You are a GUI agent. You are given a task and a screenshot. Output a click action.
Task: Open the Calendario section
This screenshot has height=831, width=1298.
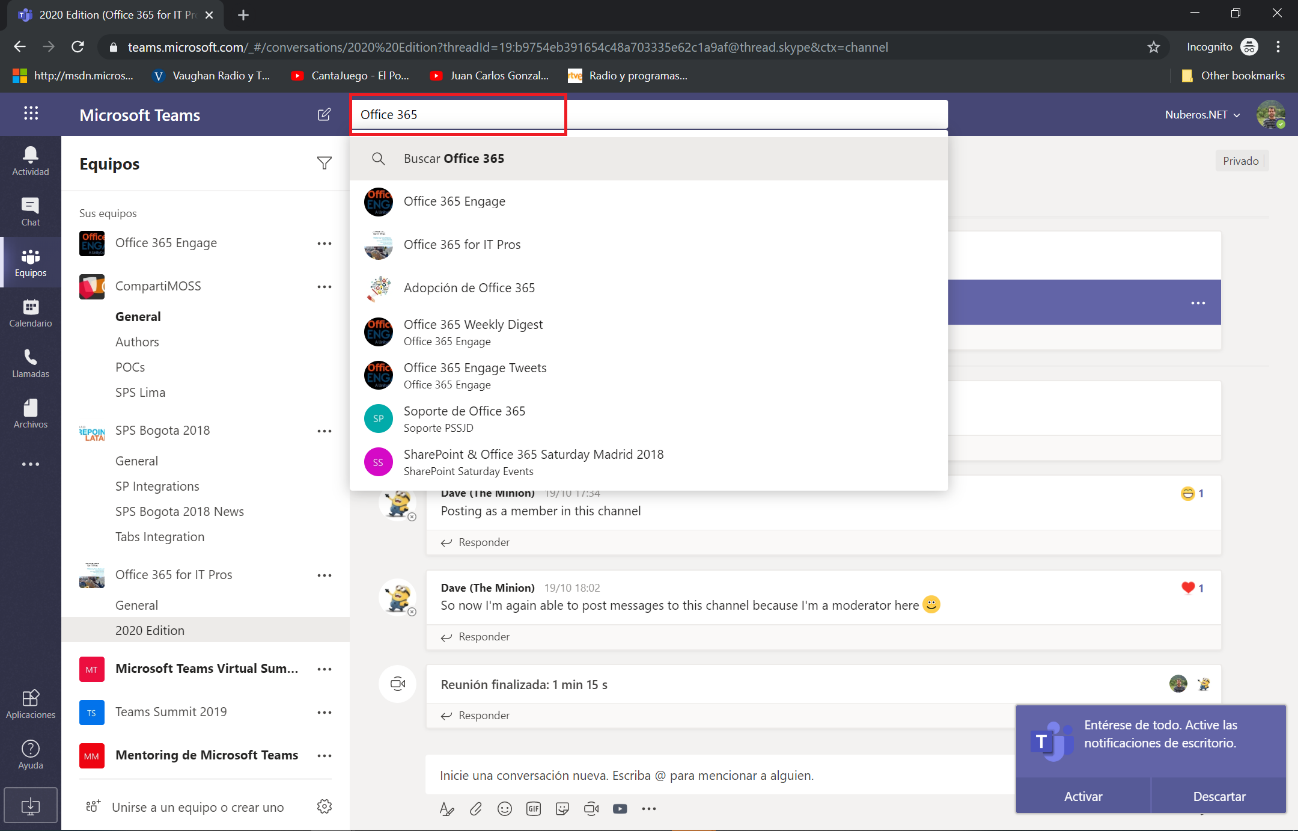point(31,311)
